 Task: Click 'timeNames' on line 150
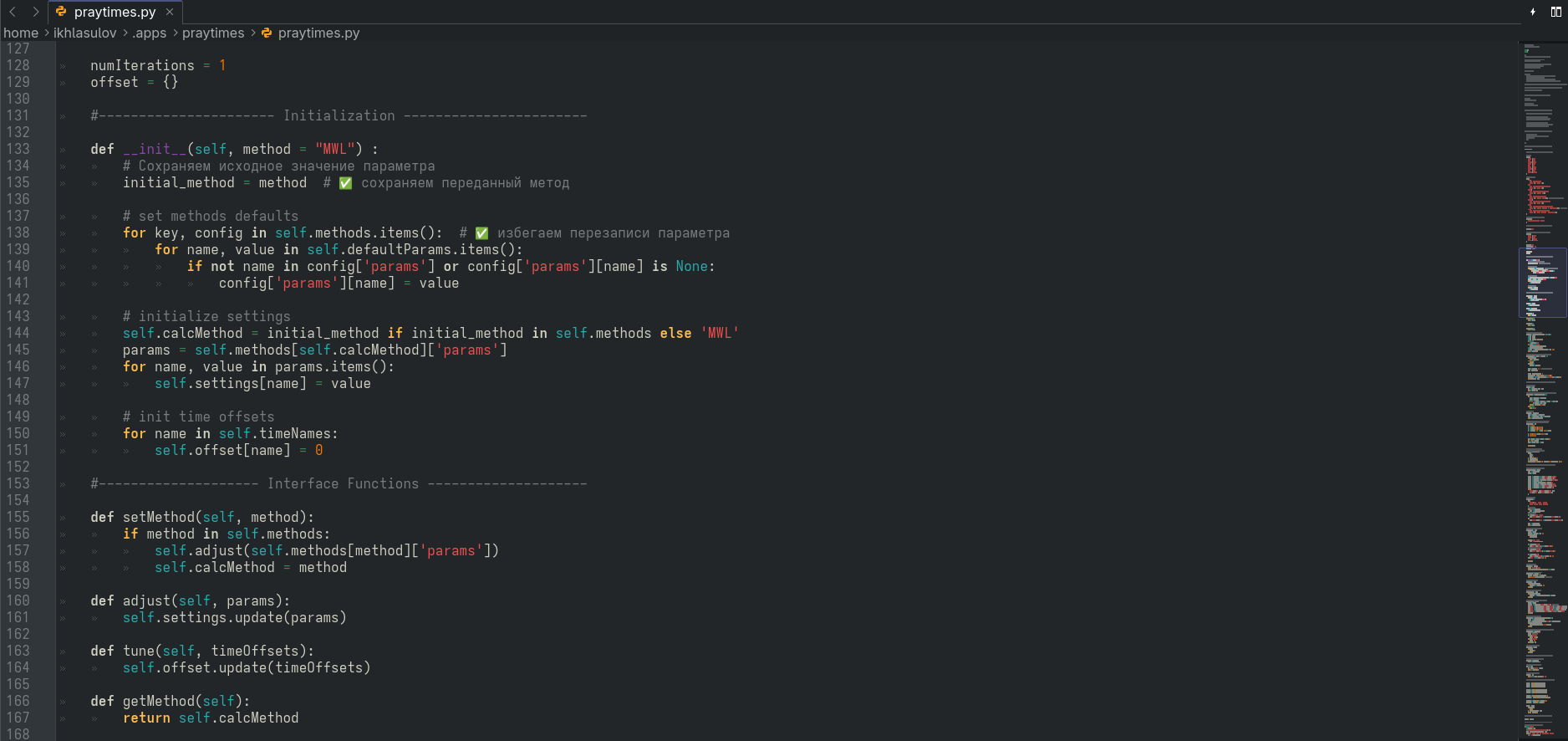click(295, 433)
